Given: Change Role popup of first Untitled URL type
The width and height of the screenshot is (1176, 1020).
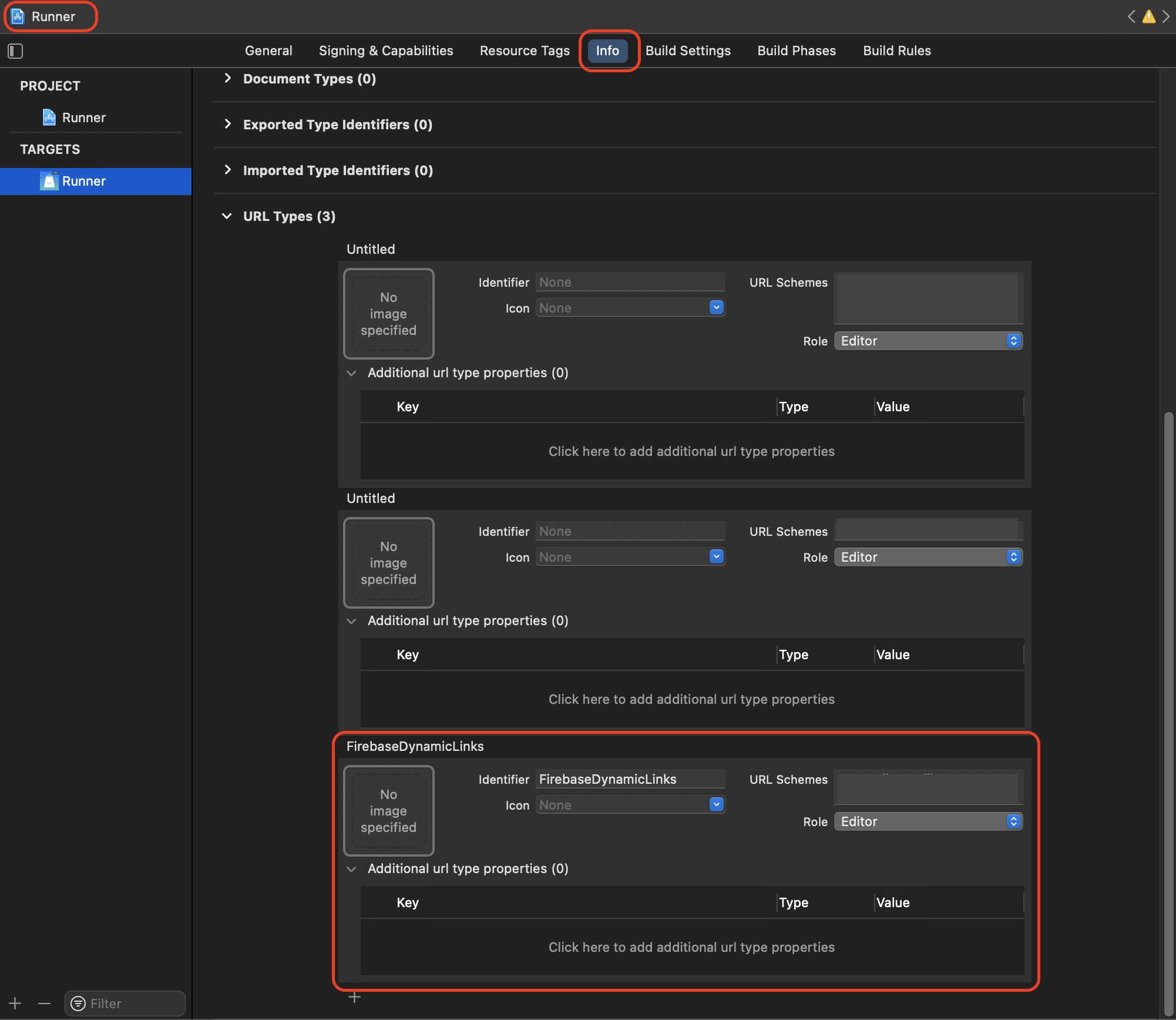Looking at the screenshot, I should coord(928,341).
